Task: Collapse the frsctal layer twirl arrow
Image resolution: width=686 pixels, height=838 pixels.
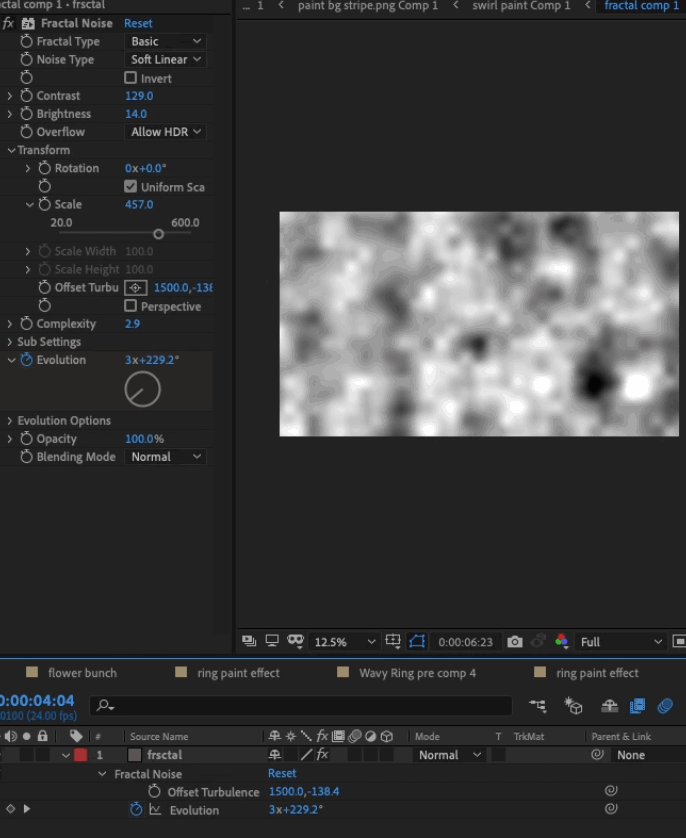Action: (66, 755)
